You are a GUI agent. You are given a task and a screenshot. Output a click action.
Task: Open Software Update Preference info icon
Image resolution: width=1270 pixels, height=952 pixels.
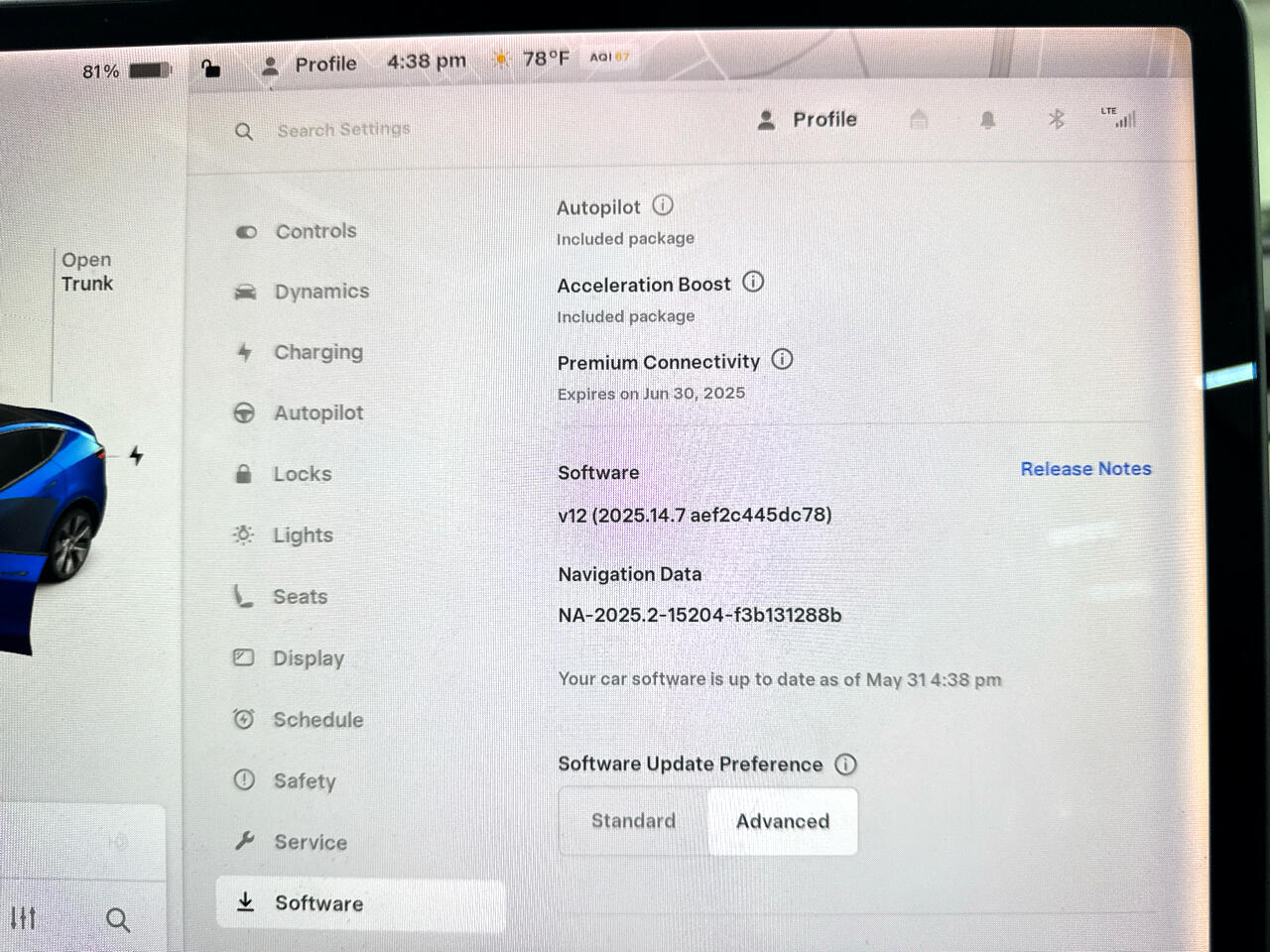[x=845, y=764]
